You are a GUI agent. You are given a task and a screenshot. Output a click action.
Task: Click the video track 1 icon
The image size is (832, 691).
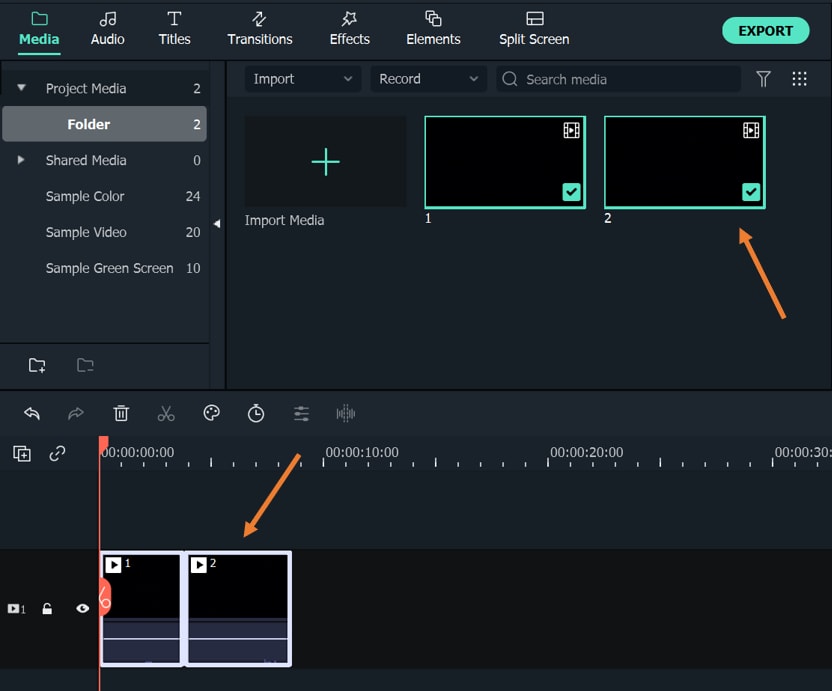16,608
